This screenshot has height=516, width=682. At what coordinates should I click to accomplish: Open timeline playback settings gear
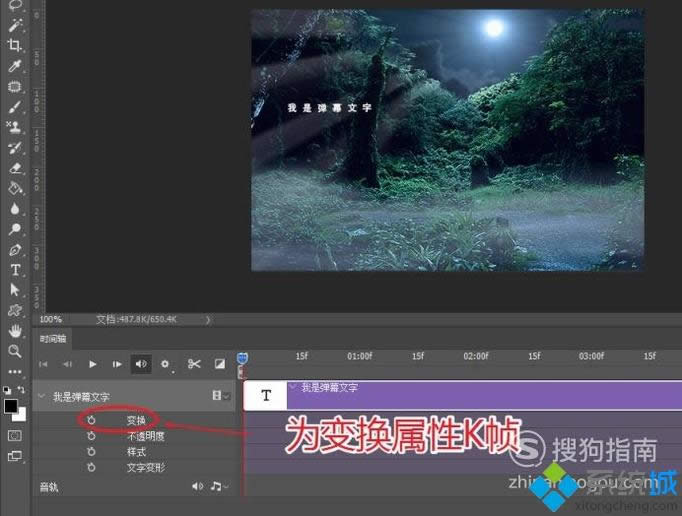coord(165,364)
